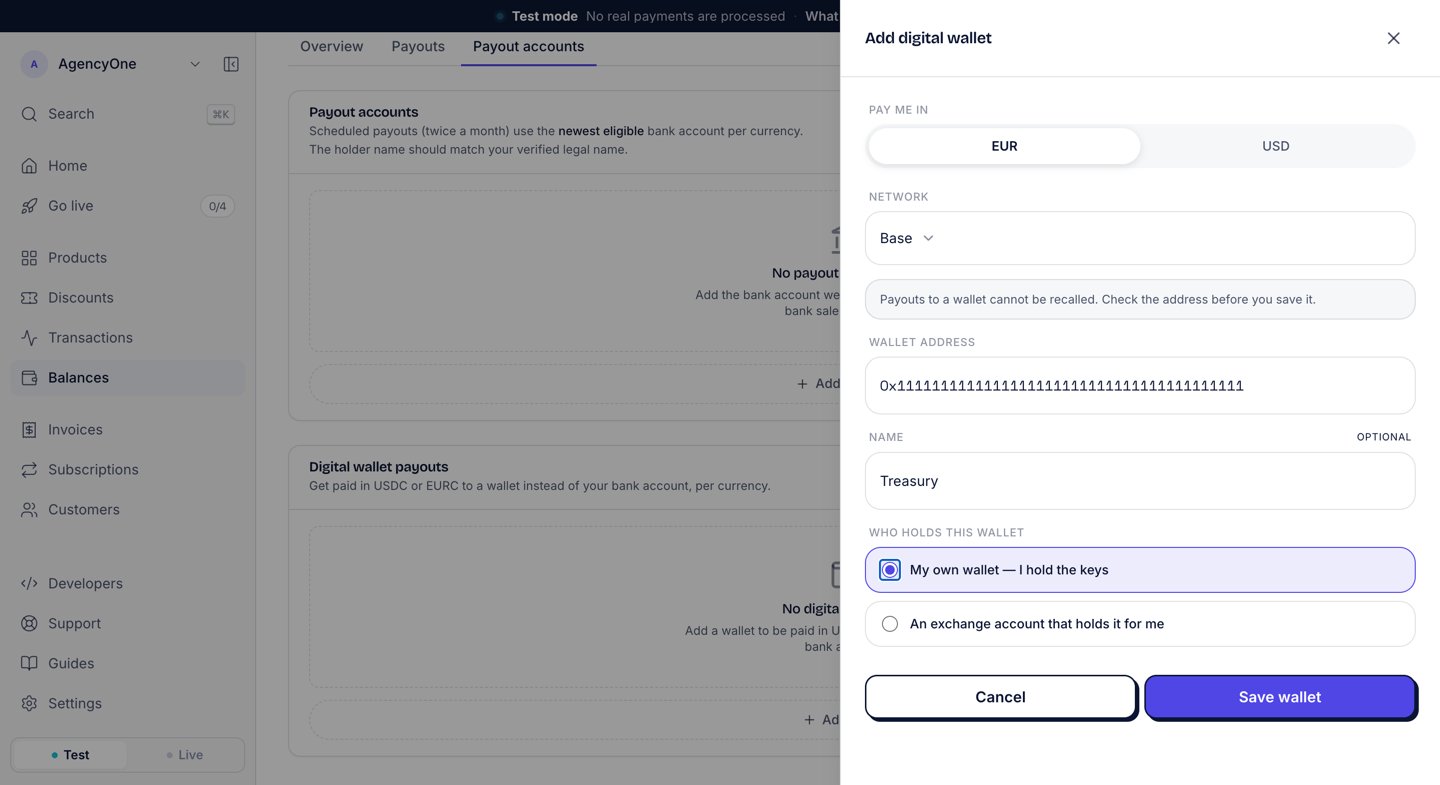Select 'An exchange account that holds it for me'
1440x785 pixels.
pos(1140,624)
